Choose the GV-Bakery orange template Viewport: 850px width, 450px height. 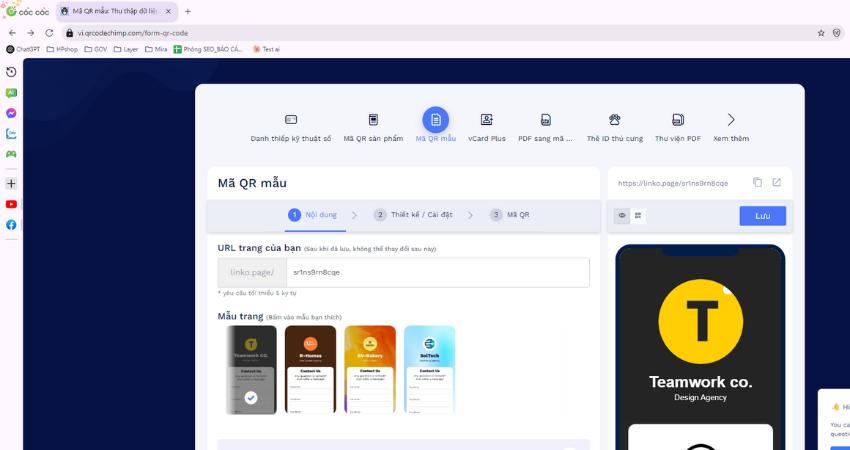(370, 370)
